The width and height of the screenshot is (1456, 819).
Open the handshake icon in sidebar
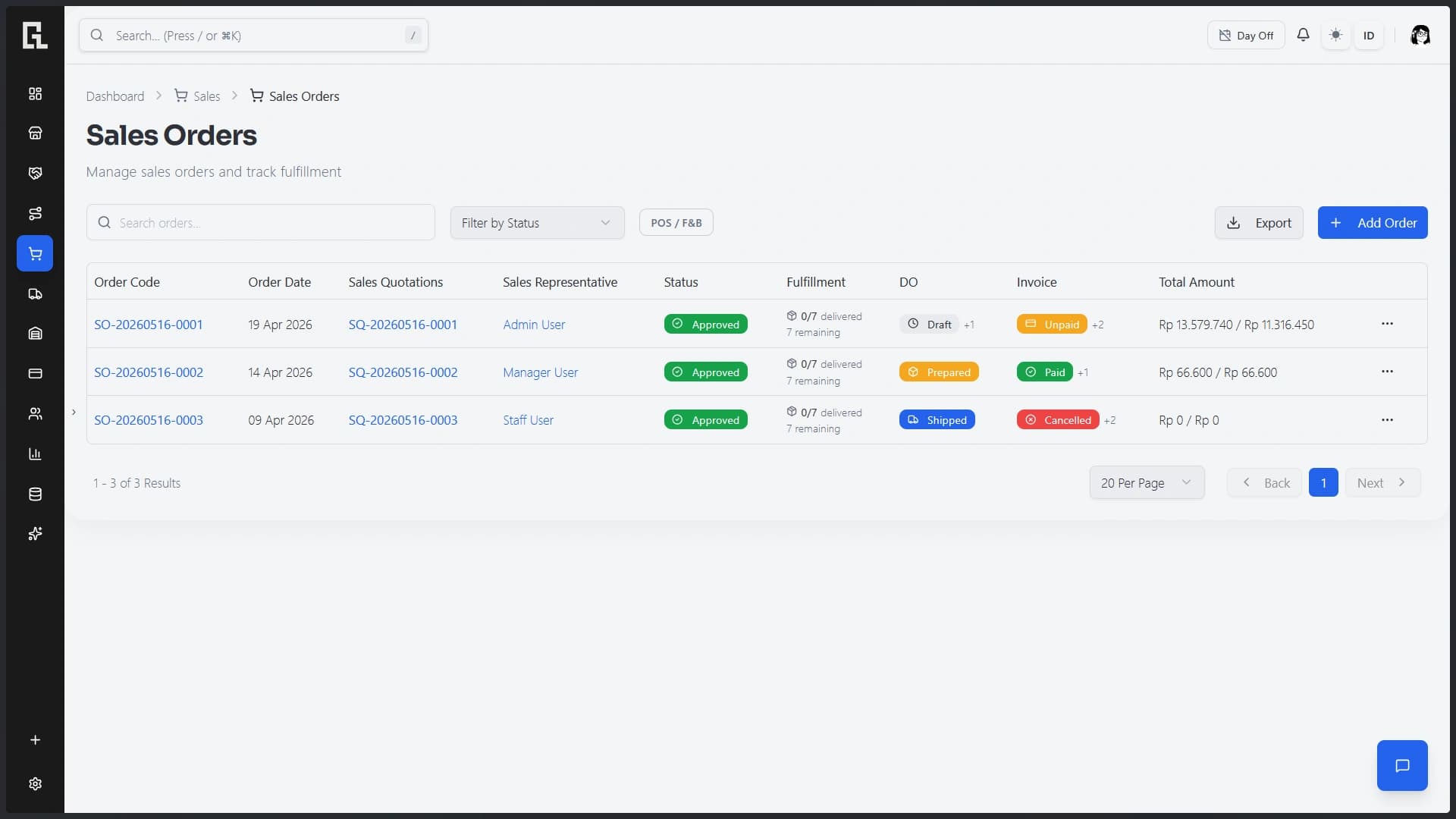pyautogui.click(x=35, y=173)
